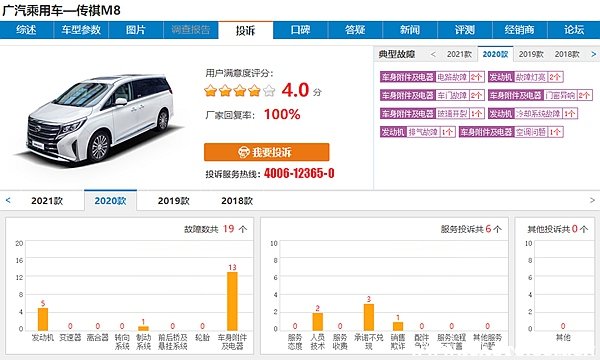
Task: Click the left arrow in 典型故障 year selector
Action: coord(433,54)
